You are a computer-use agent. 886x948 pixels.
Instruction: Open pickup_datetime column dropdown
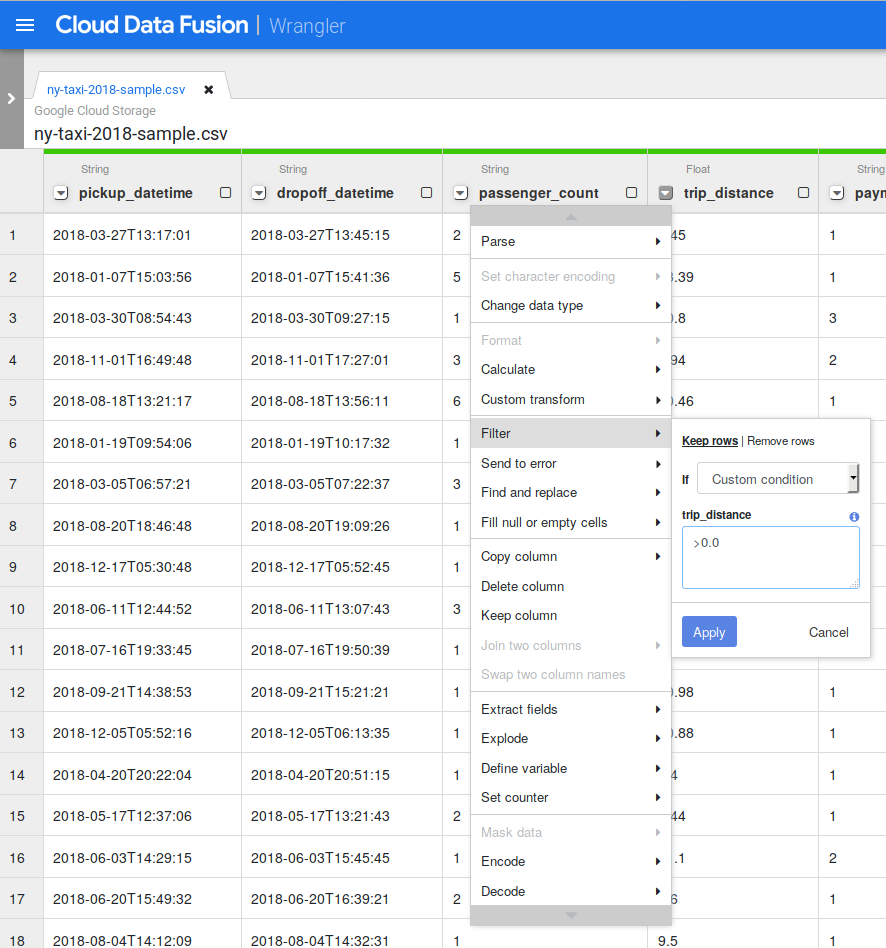(61, 193)
